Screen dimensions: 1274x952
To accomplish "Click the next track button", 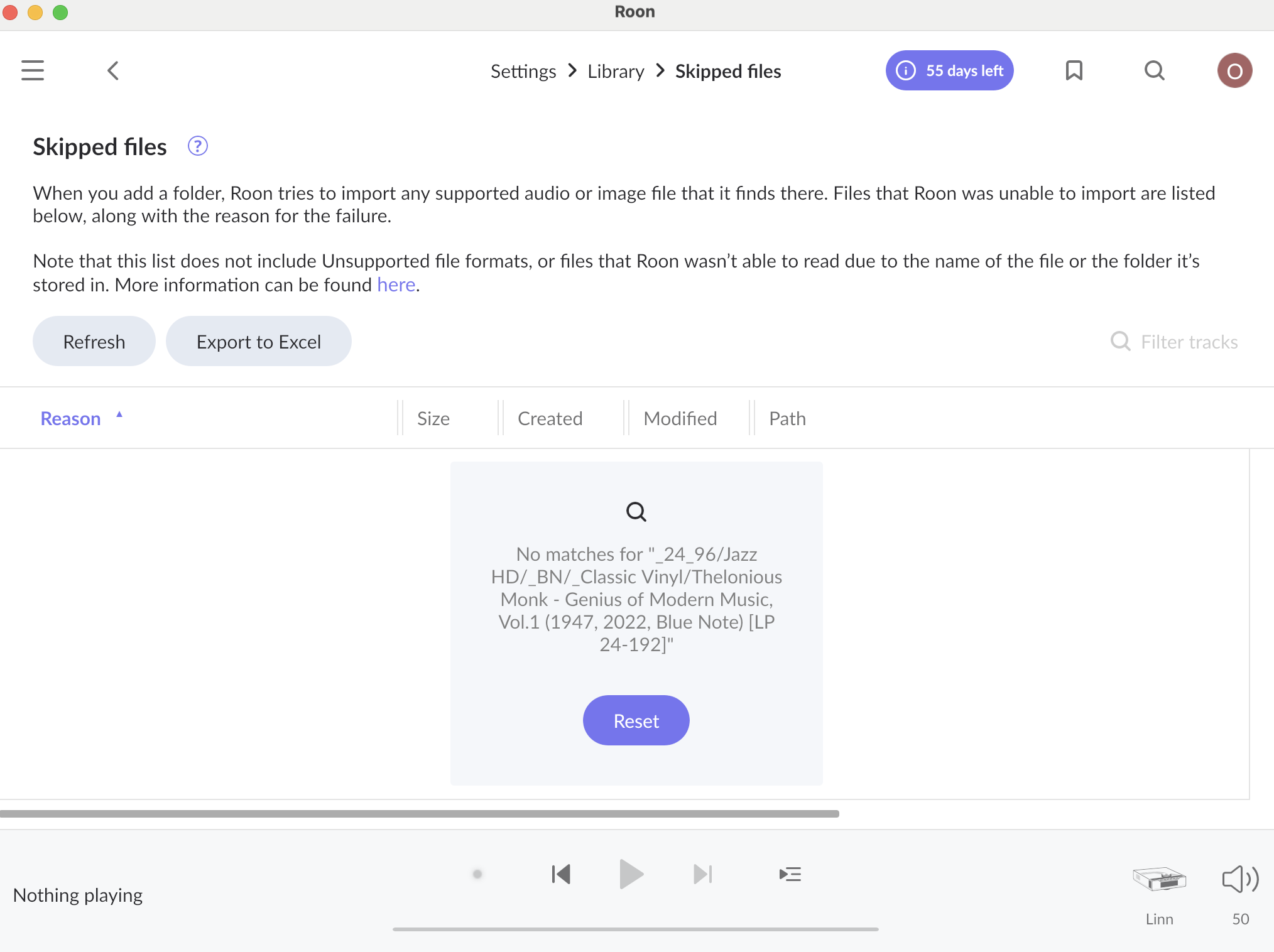I will pyautogui.click(x=702, y=874).
